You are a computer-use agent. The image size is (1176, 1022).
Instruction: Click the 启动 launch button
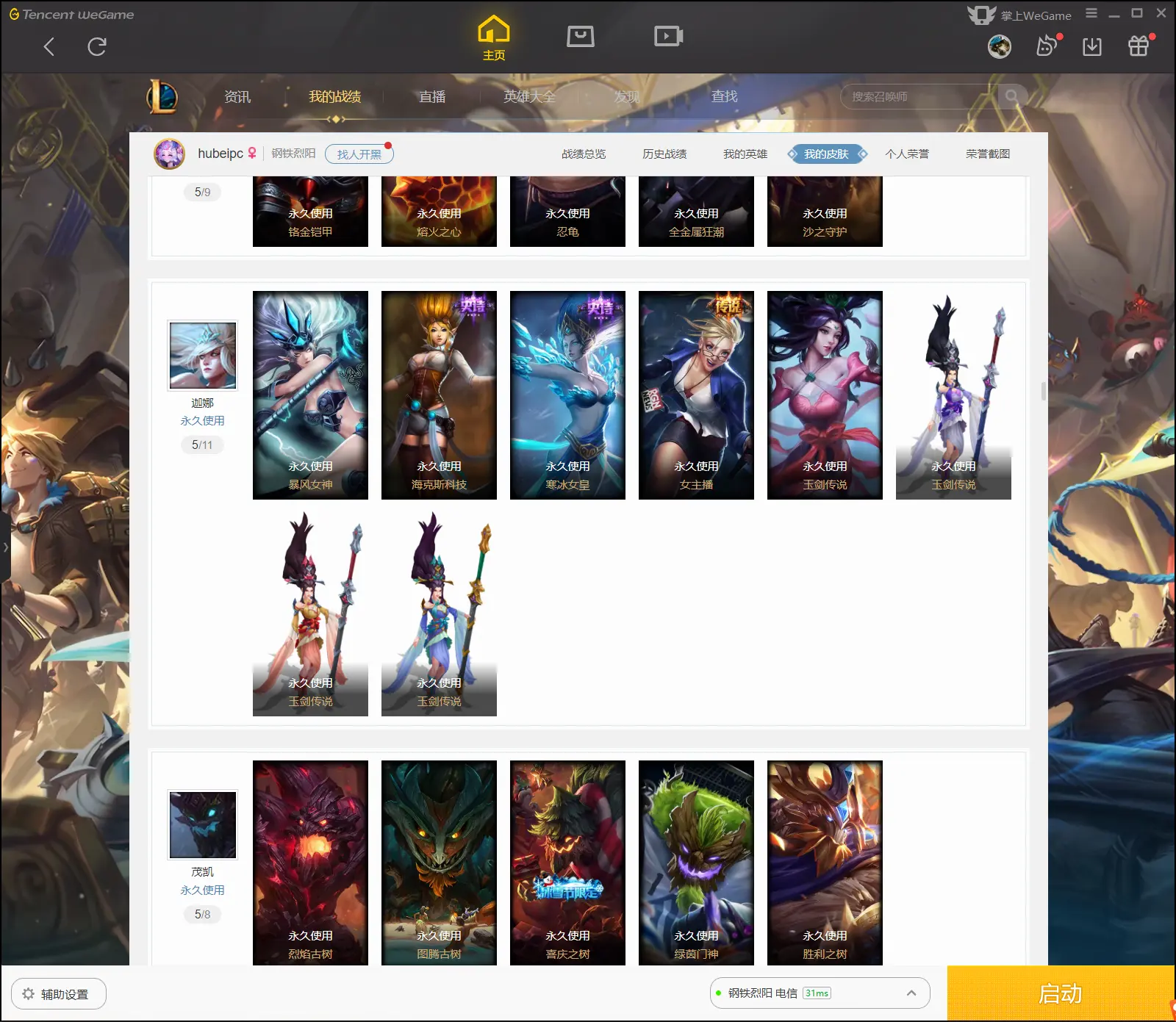pos(1060,993)
